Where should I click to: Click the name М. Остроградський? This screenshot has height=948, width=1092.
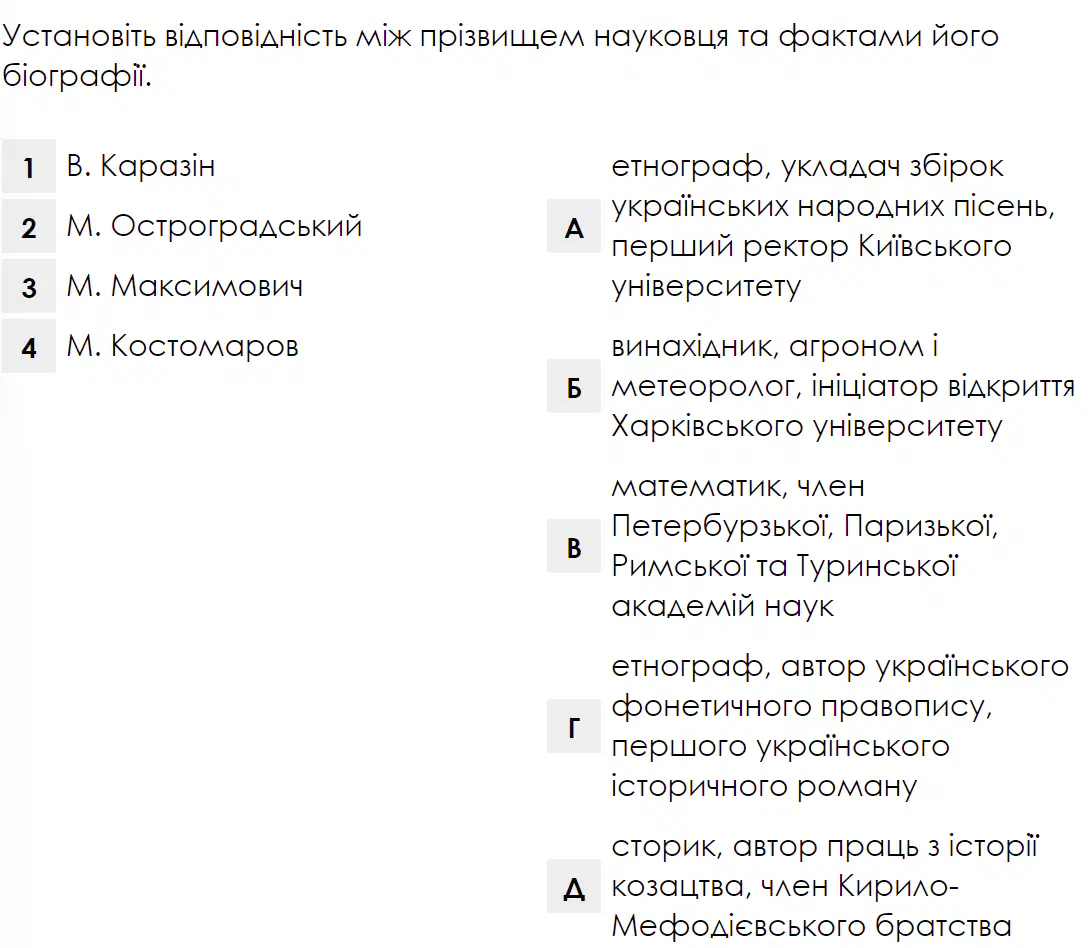point(214,226)
